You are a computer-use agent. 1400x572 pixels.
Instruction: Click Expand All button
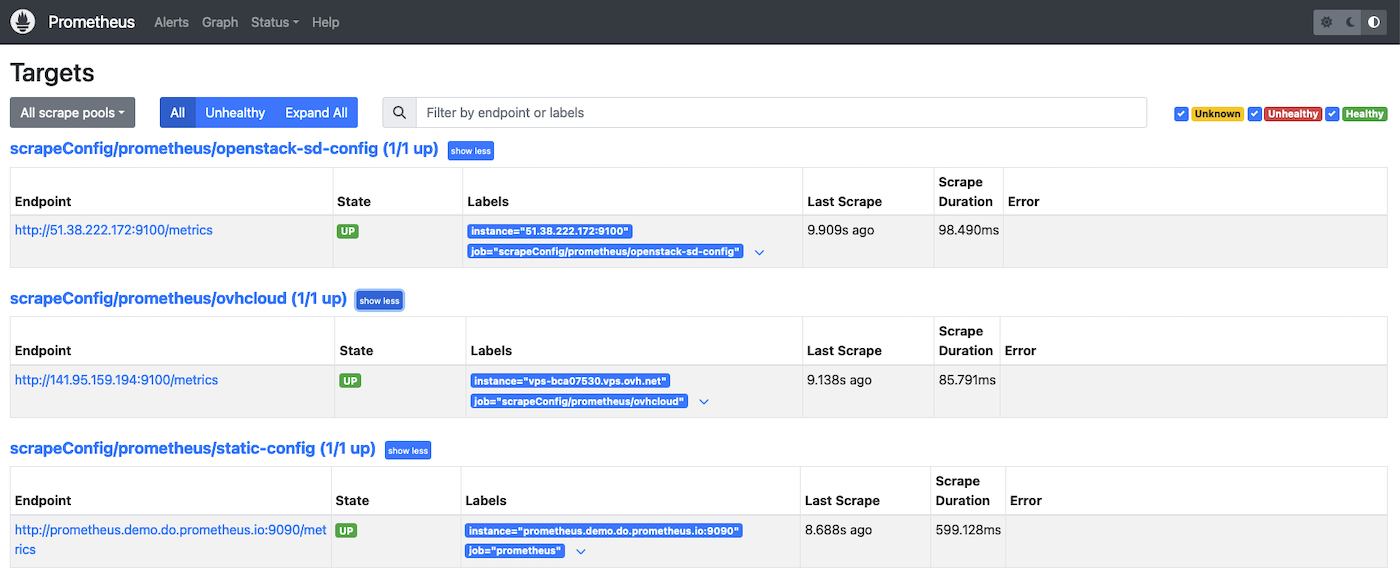click(x=316, y=113)
